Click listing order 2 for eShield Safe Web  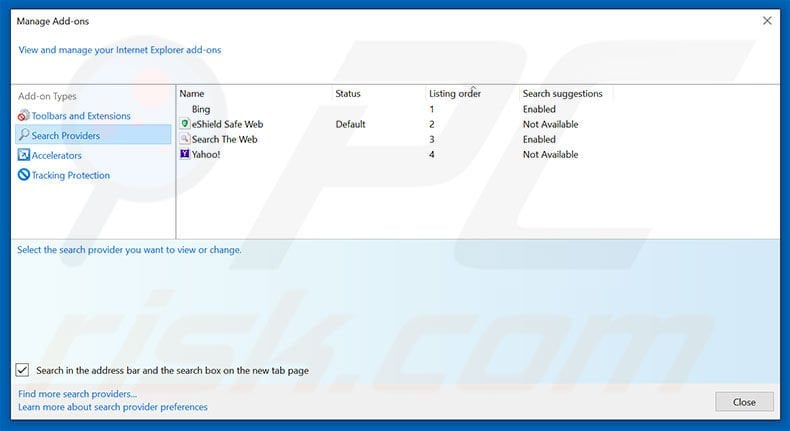click(x=432, y=124)
